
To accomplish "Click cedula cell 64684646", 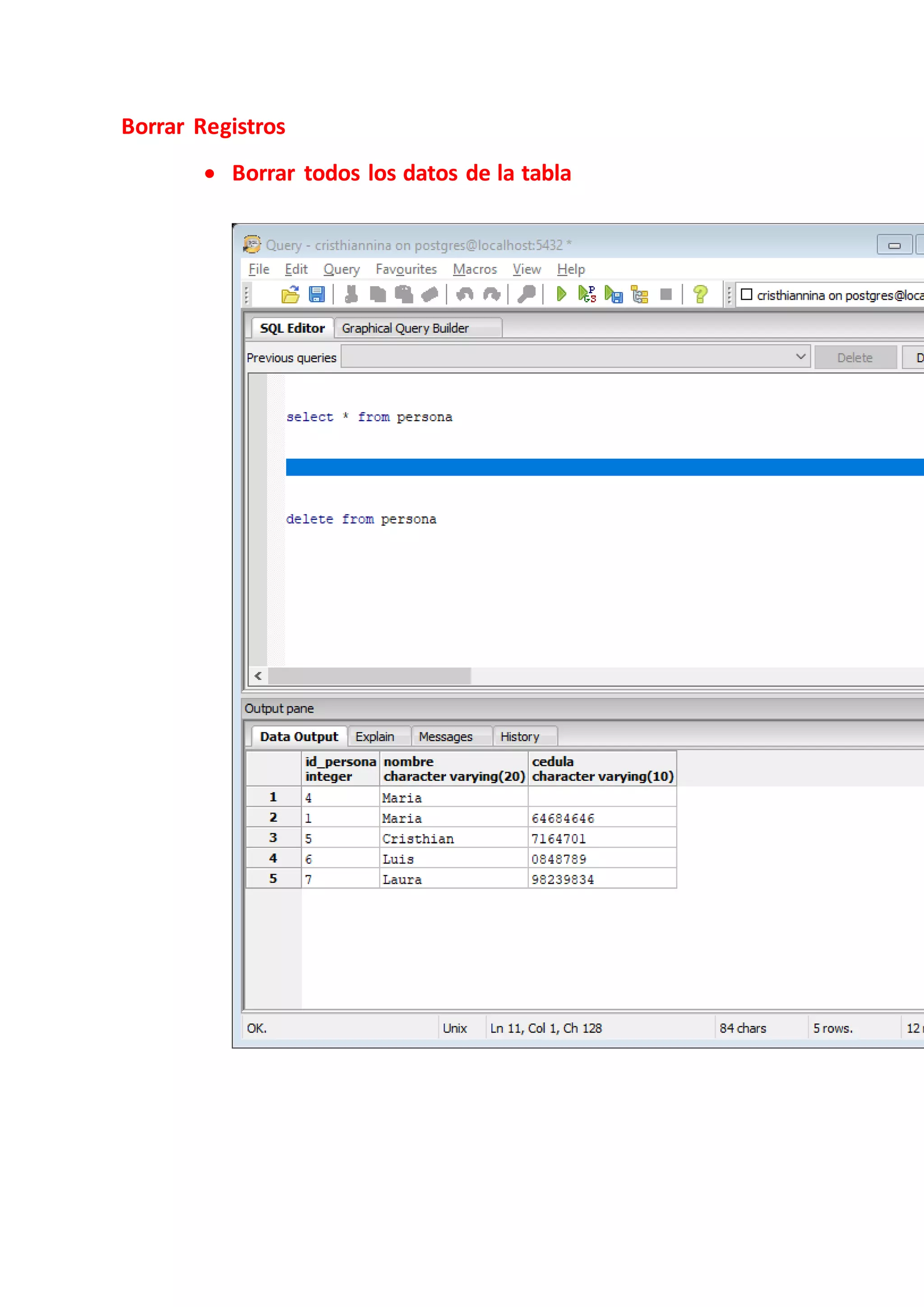I will (x=602, y=817).
